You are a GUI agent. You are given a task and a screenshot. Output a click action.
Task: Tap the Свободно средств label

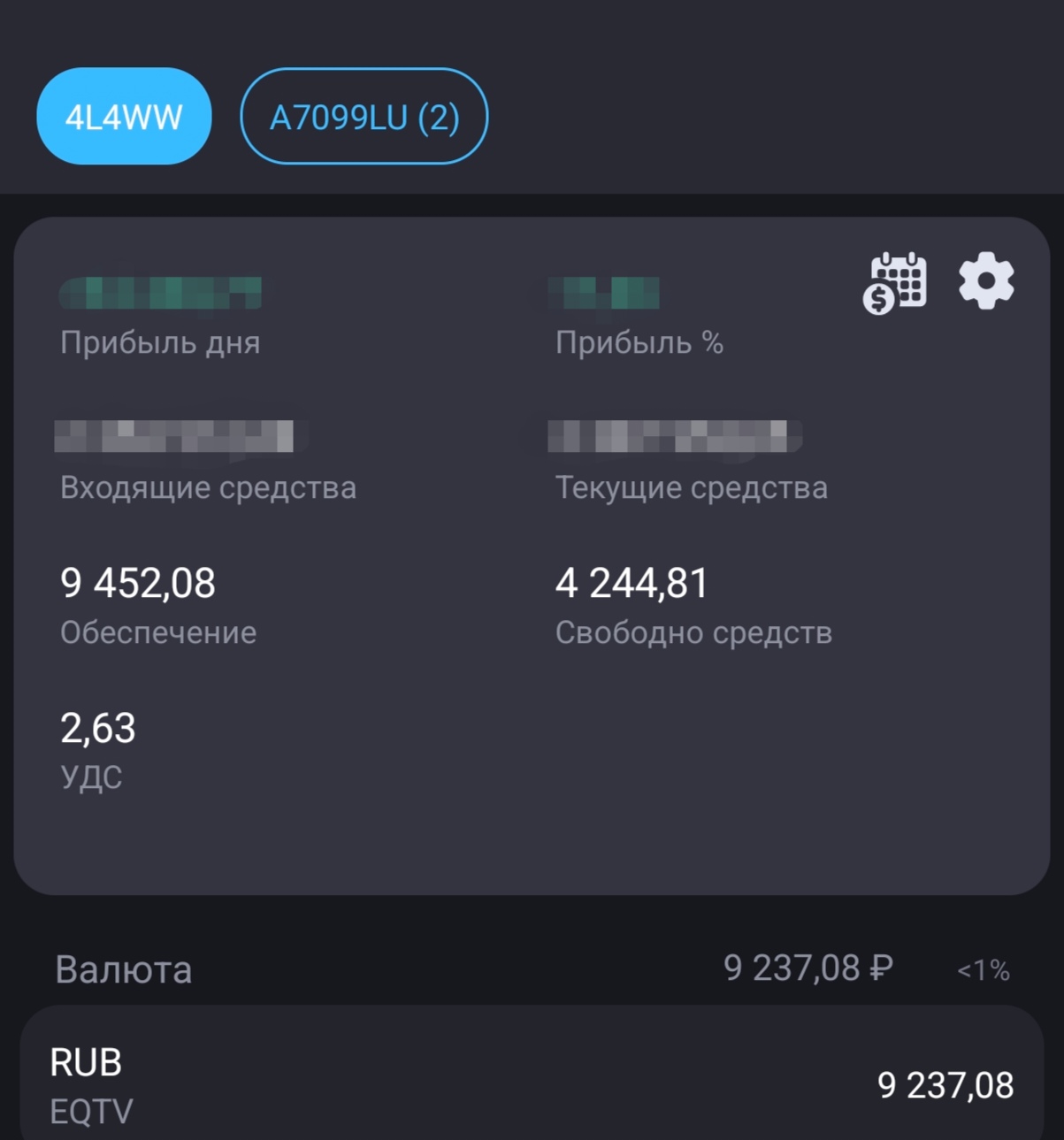pyautogui.click(x=693, y=633)
